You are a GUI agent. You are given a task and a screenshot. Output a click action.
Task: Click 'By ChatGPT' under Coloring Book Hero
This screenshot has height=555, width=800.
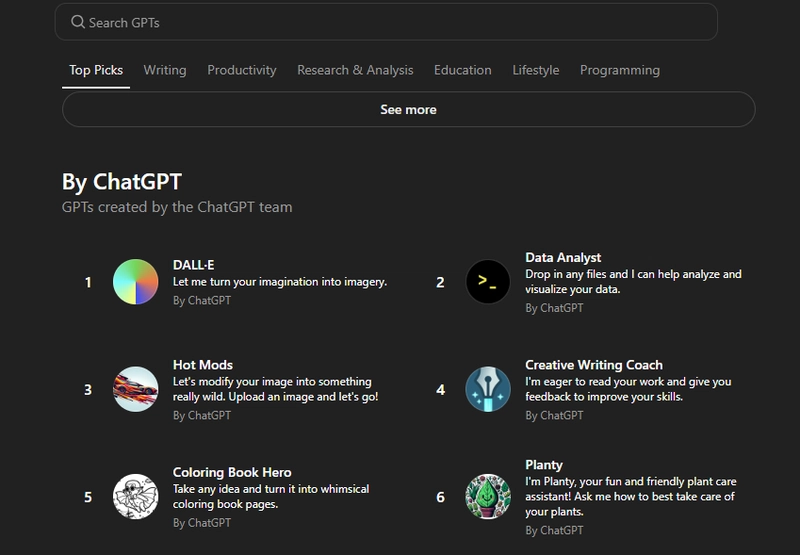coord(202,523)
